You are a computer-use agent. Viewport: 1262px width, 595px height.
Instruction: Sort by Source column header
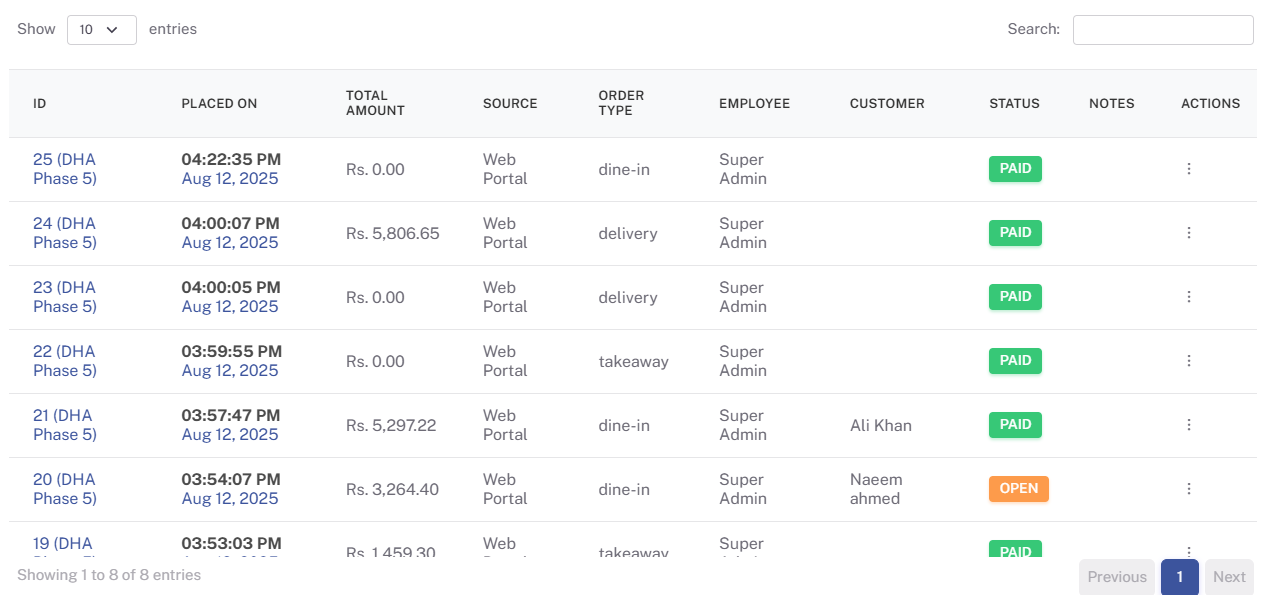[510, 104]
